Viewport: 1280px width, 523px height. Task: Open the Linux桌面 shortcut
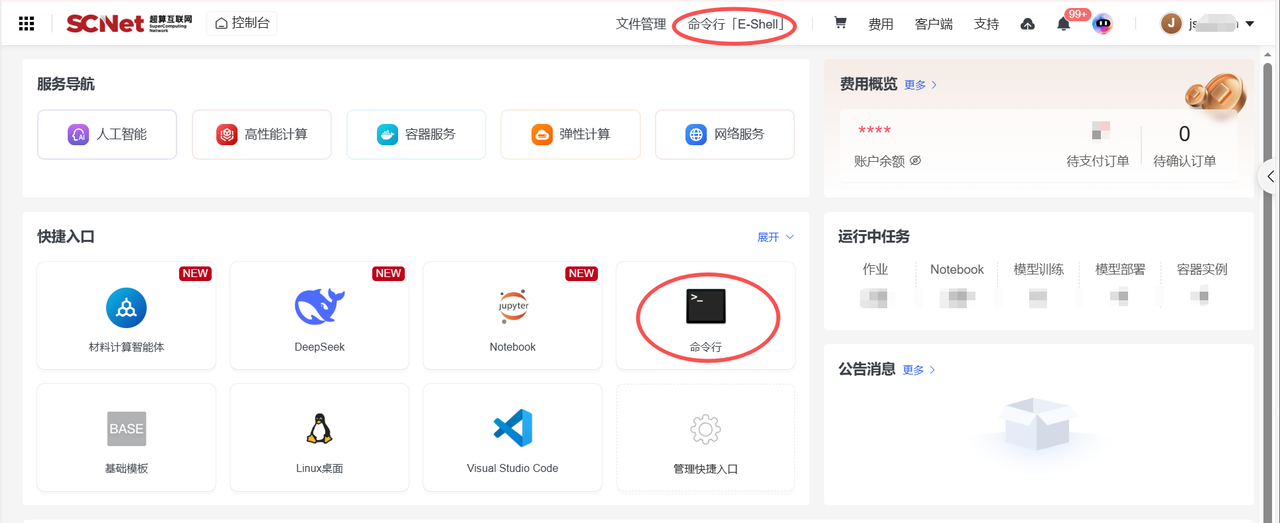tap(319, 437)
